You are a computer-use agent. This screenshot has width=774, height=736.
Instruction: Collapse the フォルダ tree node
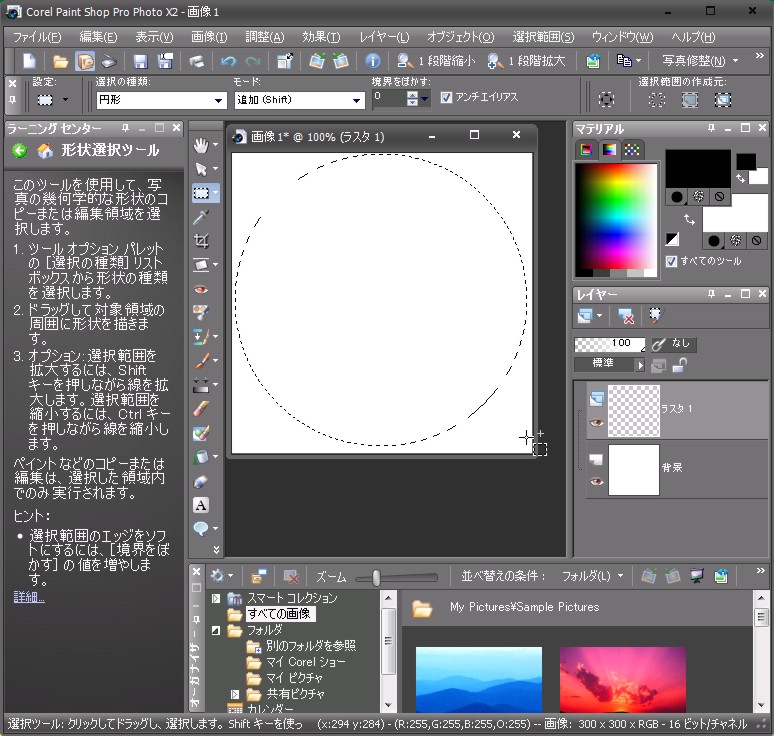(x=216, y=630)
